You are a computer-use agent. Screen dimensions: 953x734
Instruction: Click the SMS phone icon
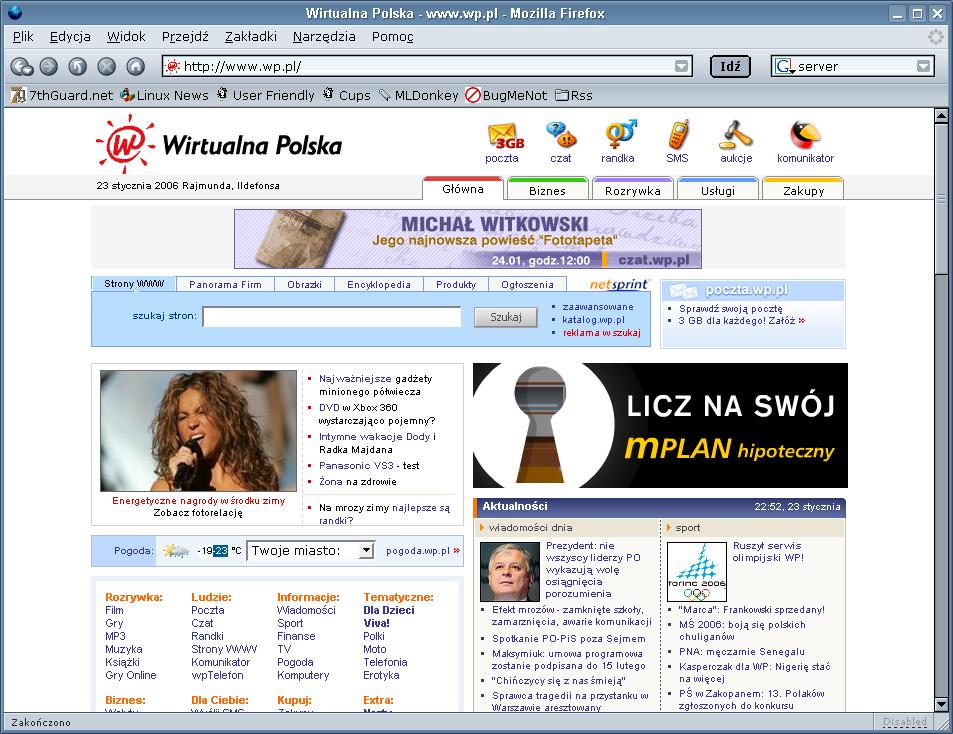[677, 135]
